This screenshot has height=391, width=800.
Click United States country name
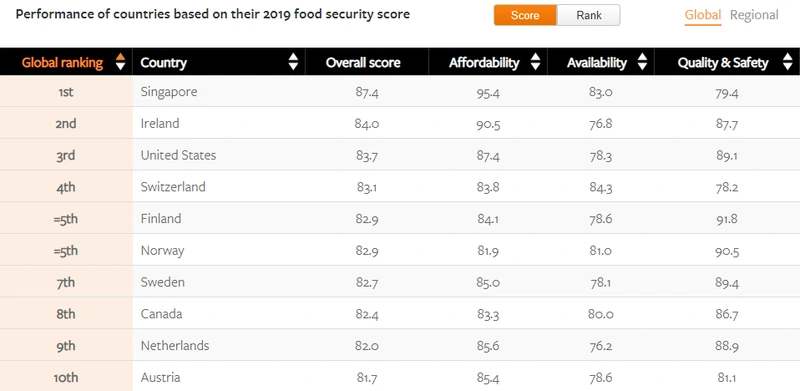pyautogui.click(x=179, y=155)
